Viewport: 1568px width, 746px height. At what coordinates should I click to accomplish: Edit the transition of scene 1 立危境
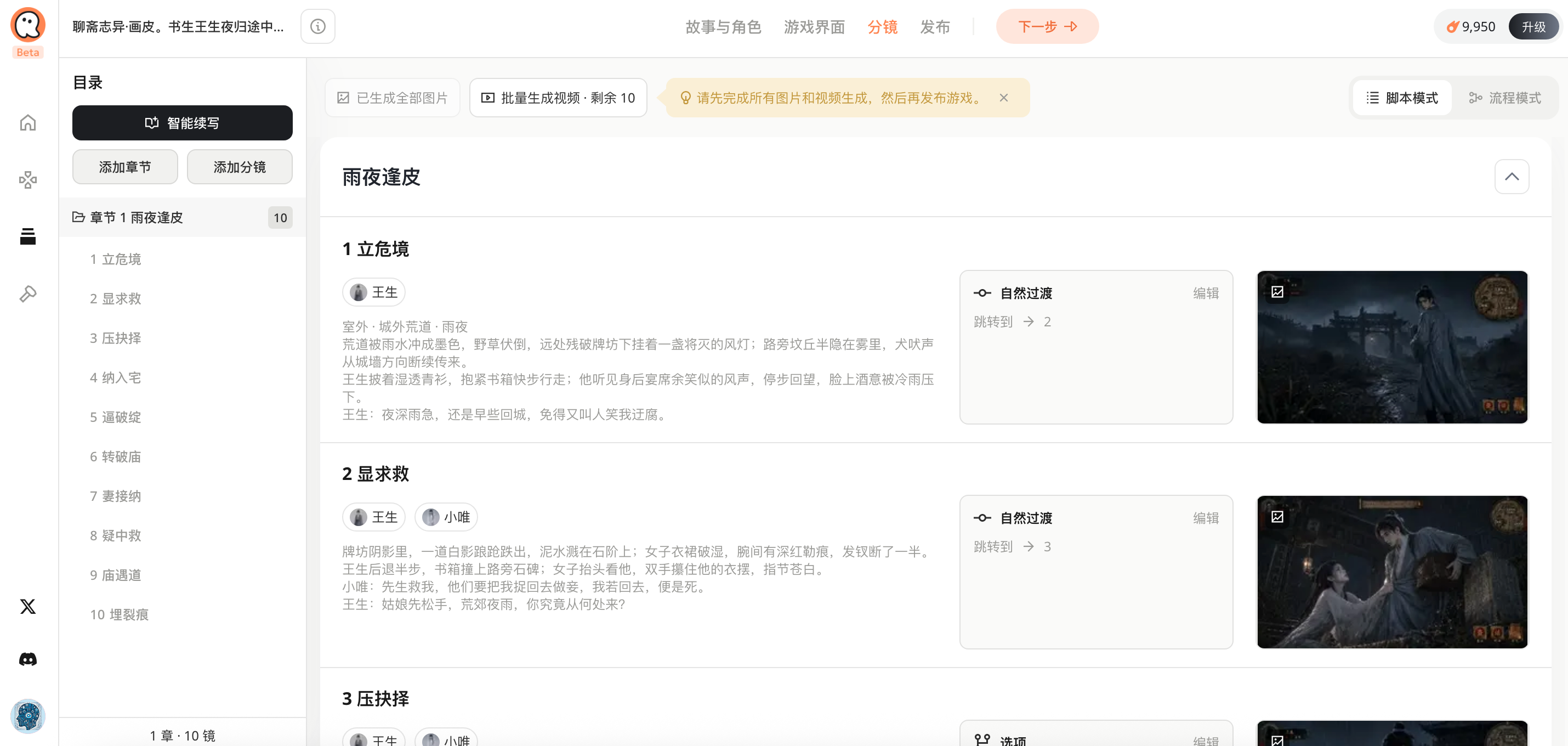coord(1206,293)
